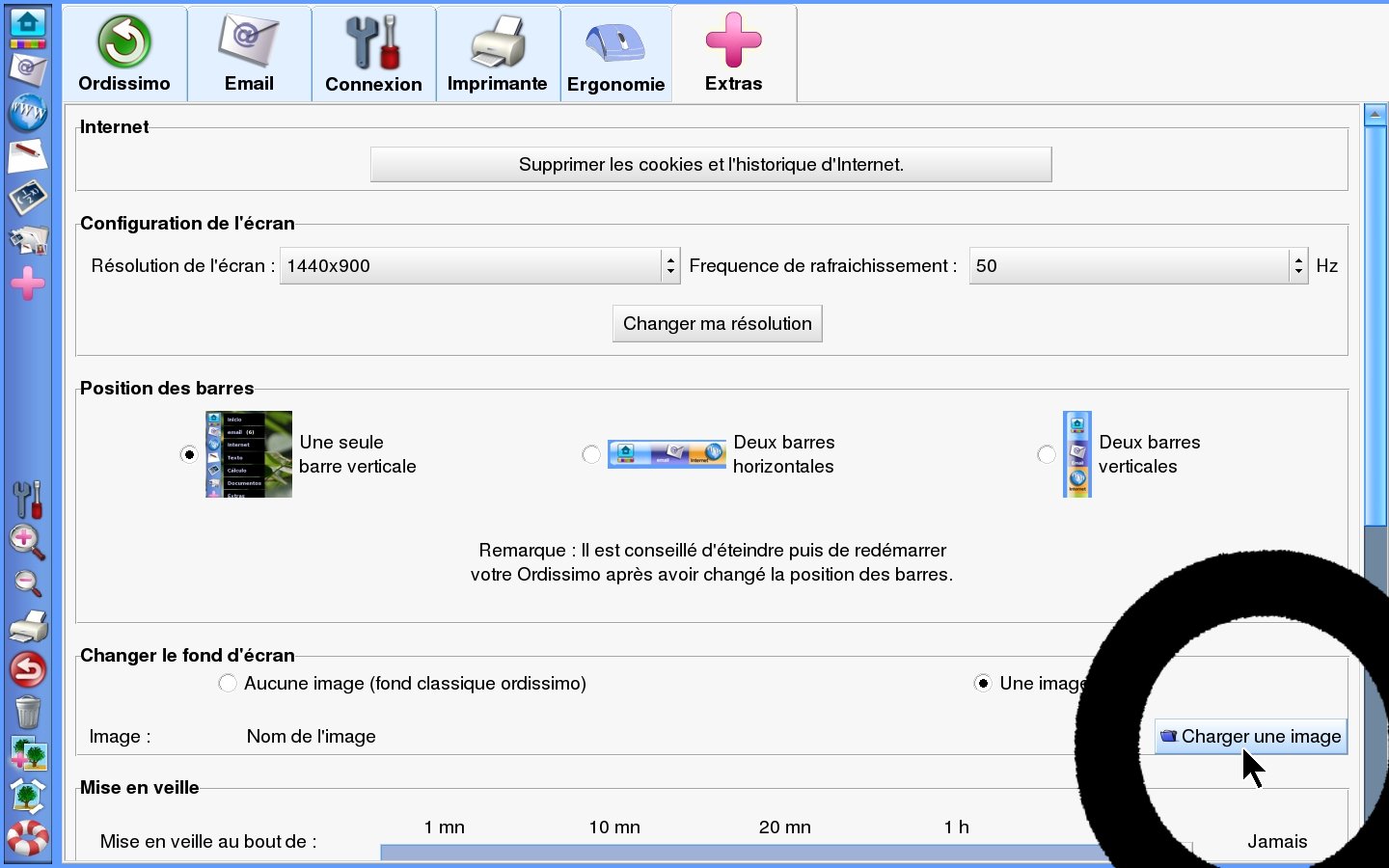Click Changer ma résolution button
The image size is (1389, 868).
coord(718,324)
